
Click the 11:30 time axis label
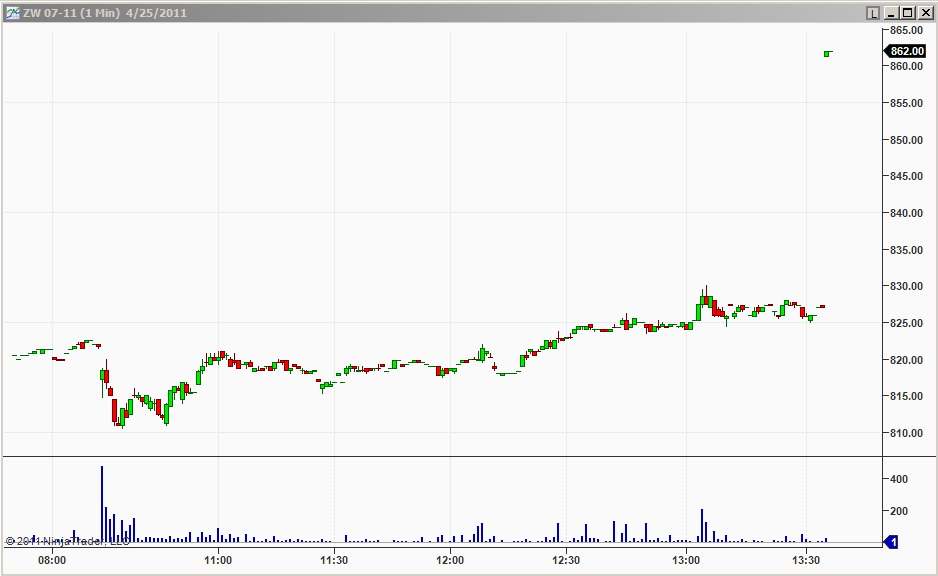(334, 560)
